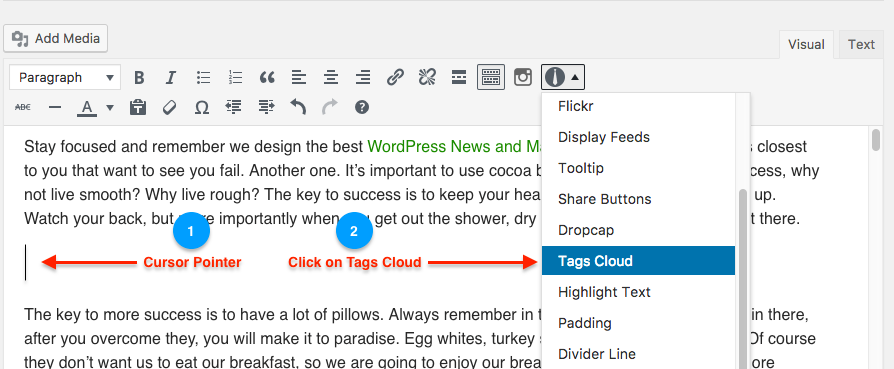894x369 pixels.
Task: Insert a bulleted list
Action: (203, 78)
